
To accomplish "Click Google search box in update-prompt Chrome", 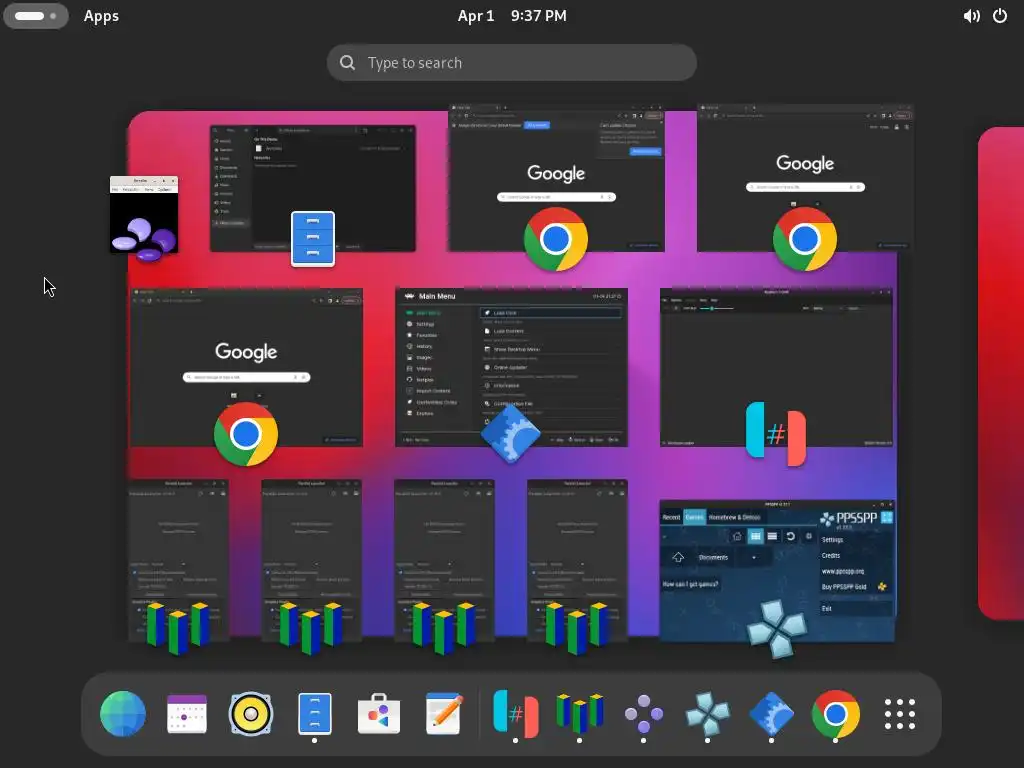I will coord(556,197).
